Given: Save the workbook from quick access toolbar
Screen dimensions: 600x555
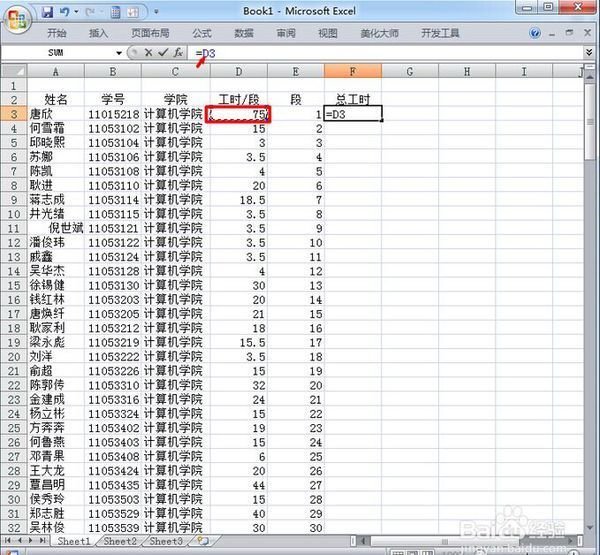Looking at the screenshot, I should [x=47, y=12].
